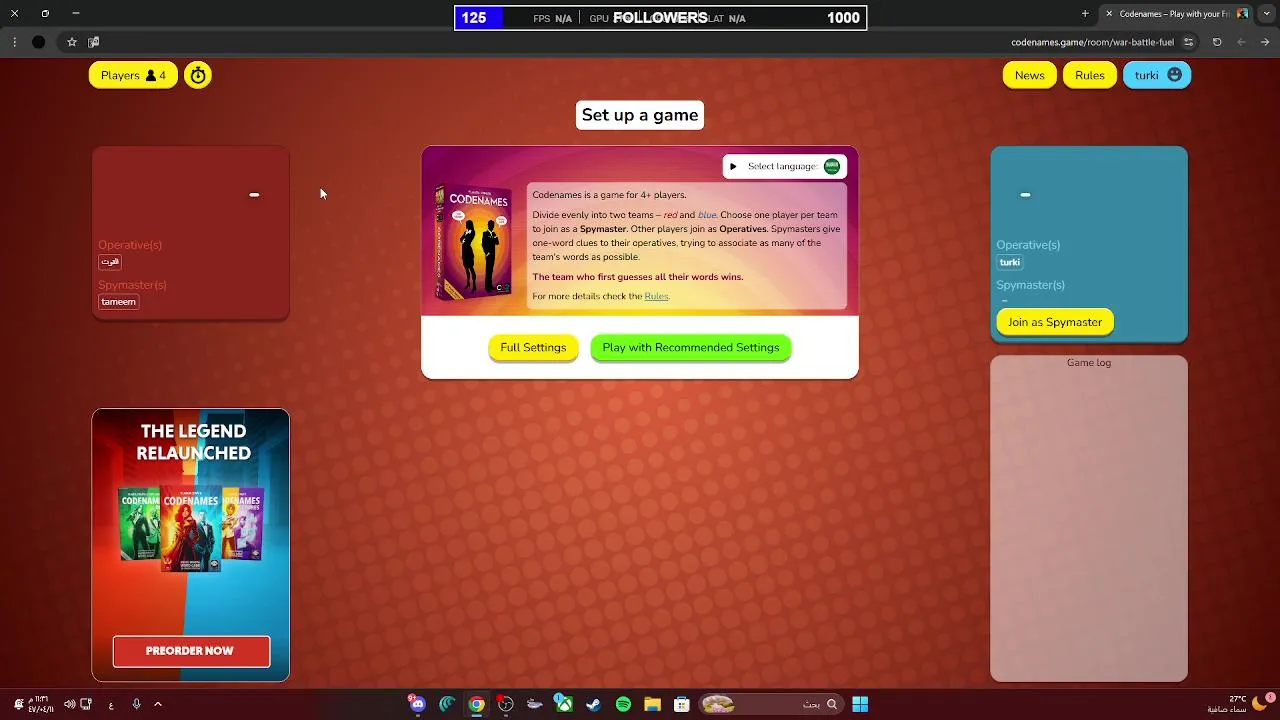Bookmark this page with the star icon
Viewport: 1280px width, 720px height.
(72, 42)
